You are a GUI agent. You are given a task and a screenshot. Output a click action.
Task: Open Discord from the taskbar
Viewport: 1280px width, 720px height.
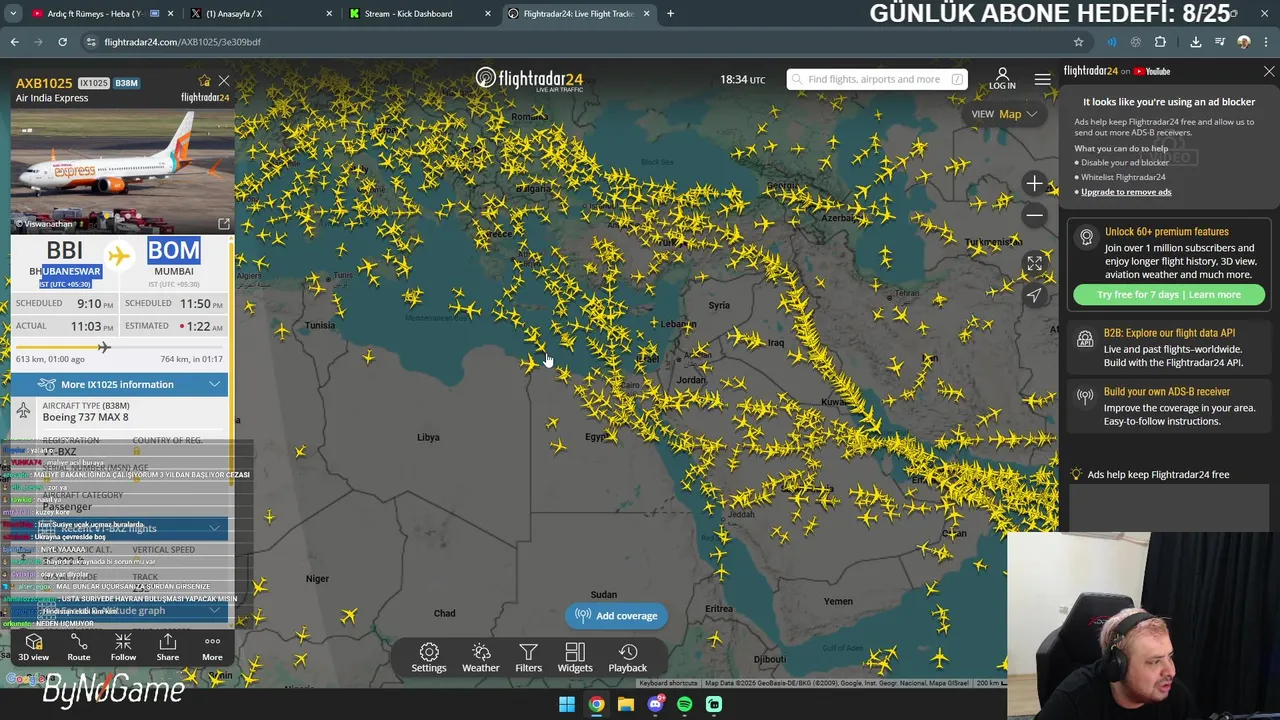655,704
